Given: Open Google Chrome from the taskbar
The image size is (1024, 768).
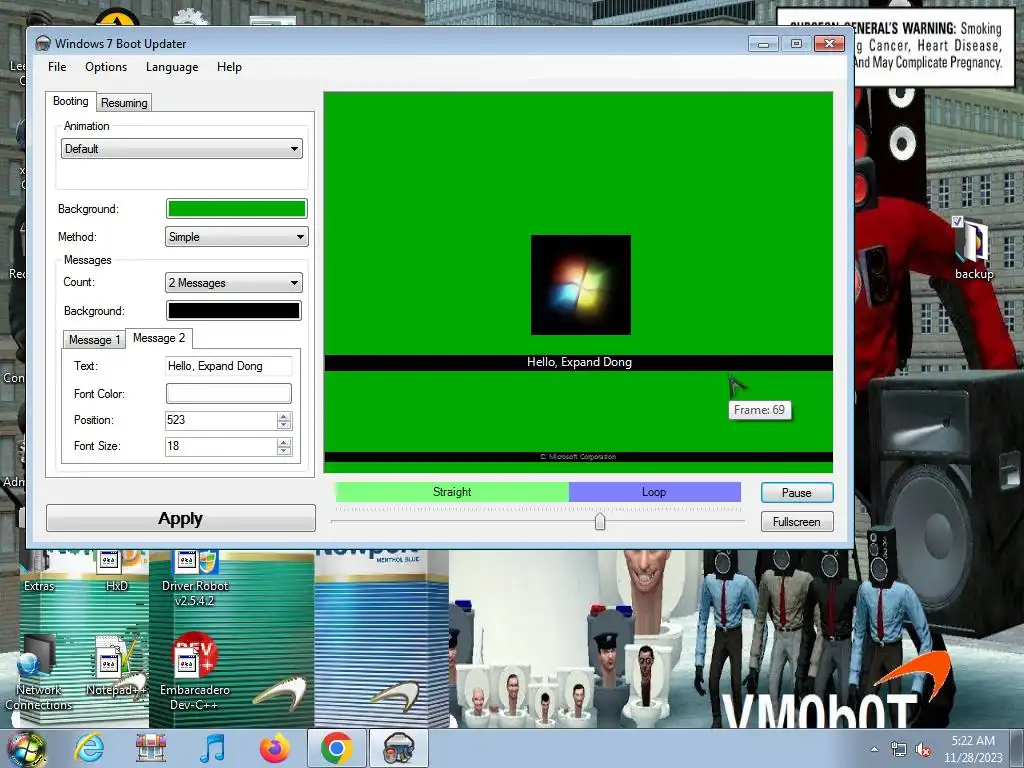Looking at the screenshot, I should click(x=337, y=748).
